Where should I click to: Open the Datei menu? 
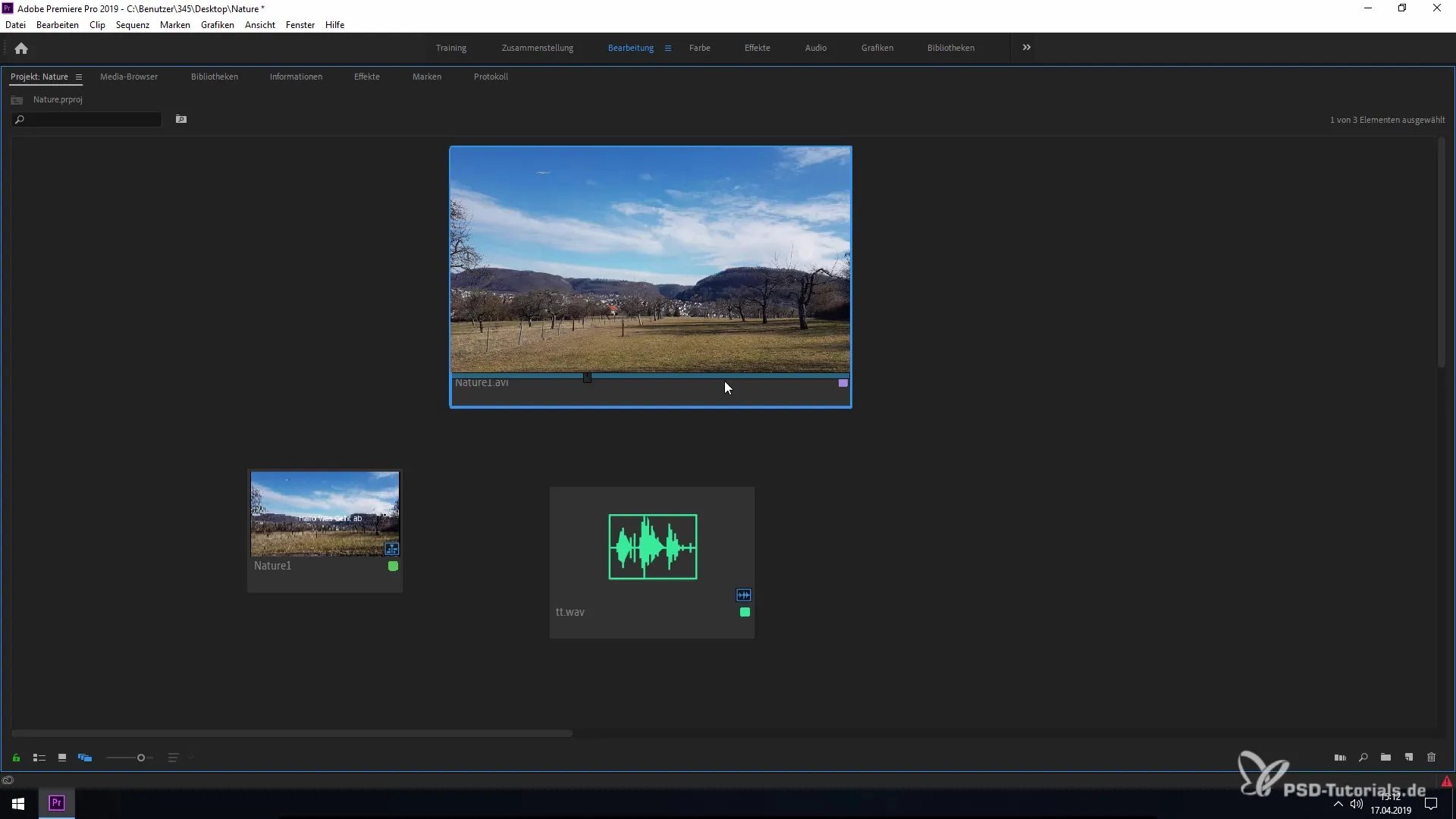tap(15, 25)
